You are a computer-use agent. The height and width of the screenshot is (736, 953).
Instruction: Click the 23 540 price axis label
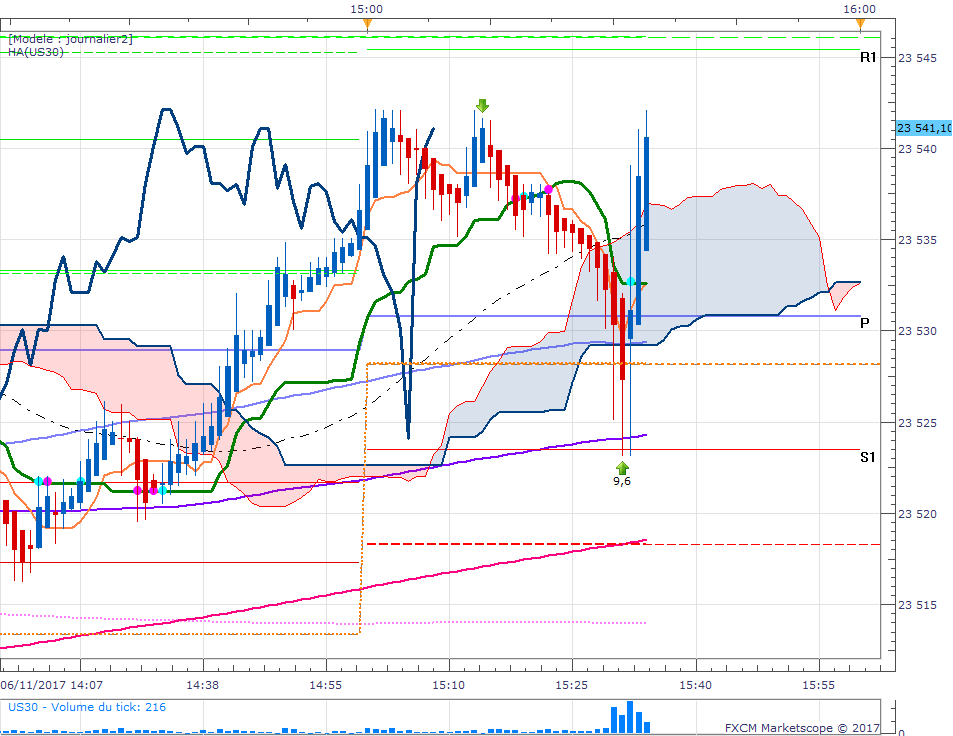[918, 149]
